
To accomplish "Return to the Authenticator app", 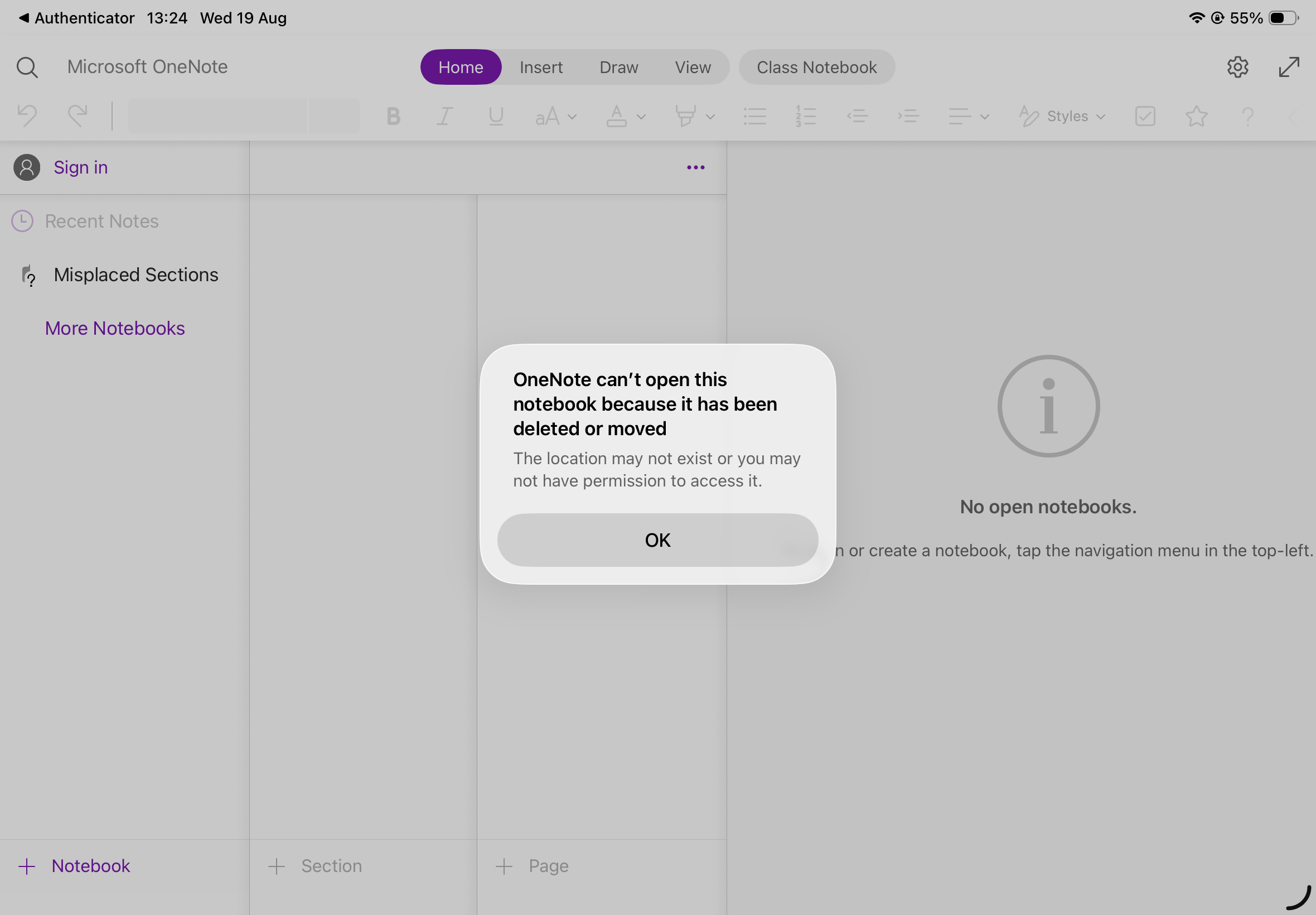I will pos(77,18).
